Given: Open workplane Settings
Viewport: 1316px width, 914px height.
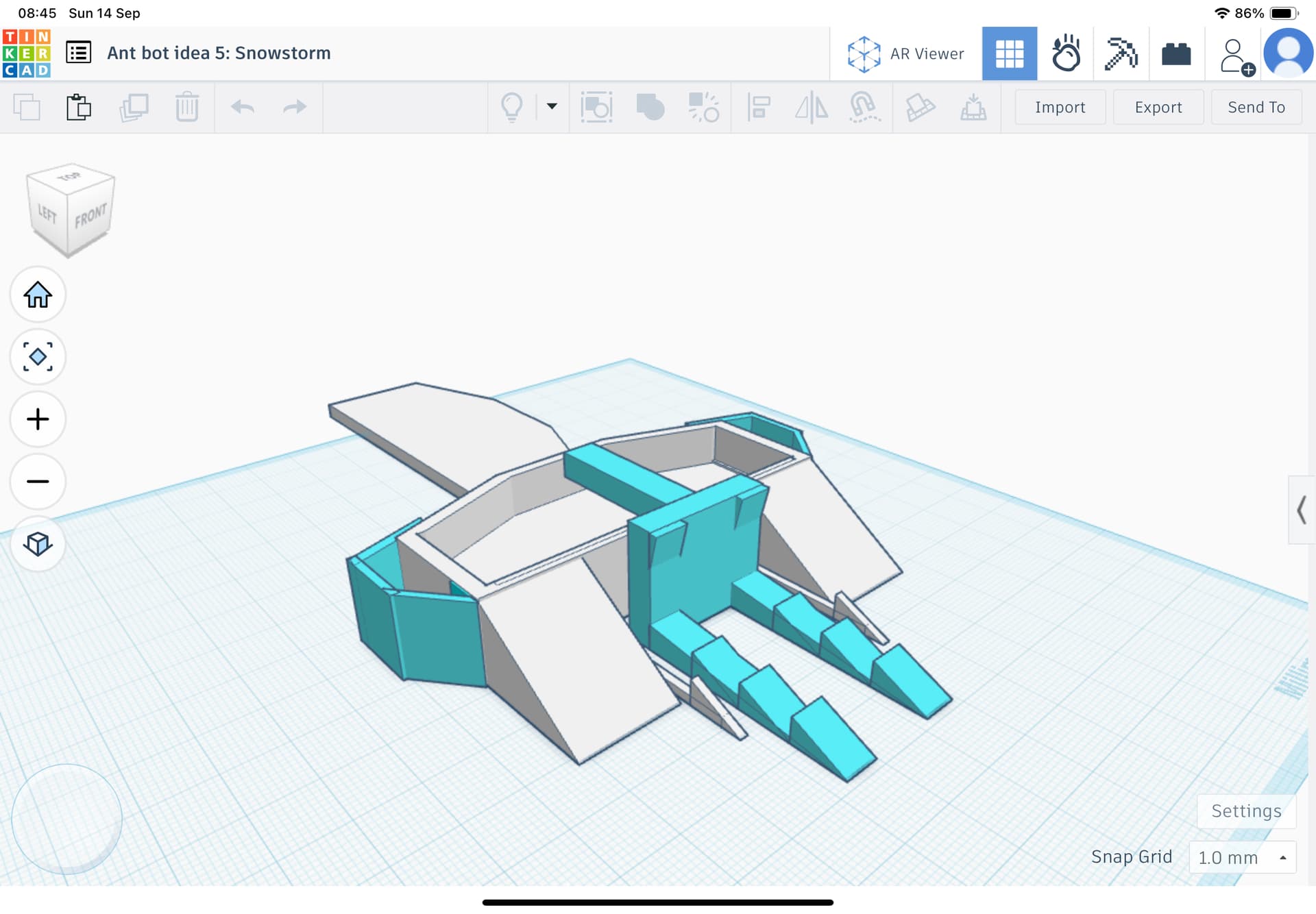Looking at the screenshot, I should pyautogui.click(x=1245, y=811).
